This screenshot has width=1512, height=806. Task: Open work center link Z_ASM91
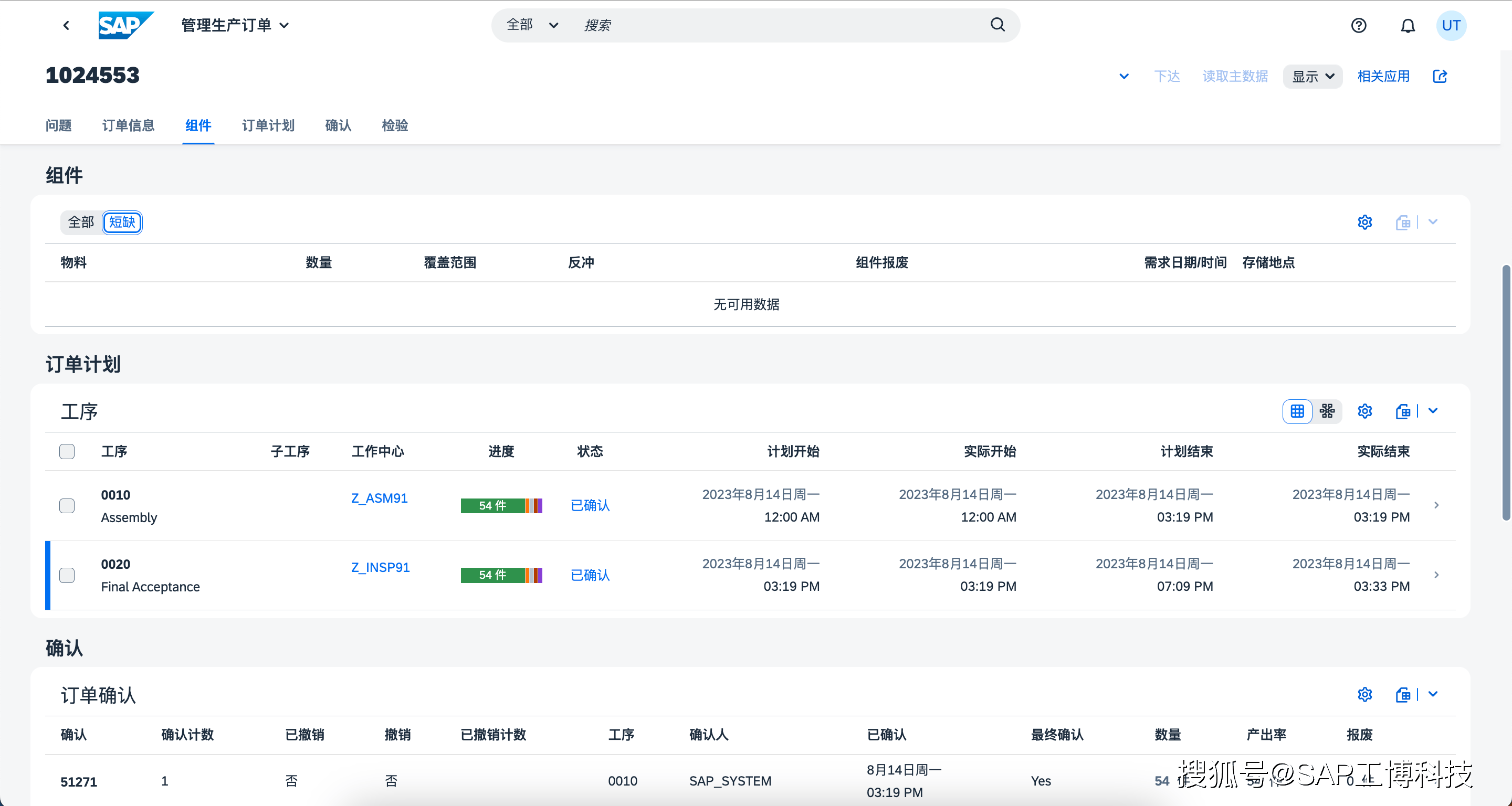379,498
